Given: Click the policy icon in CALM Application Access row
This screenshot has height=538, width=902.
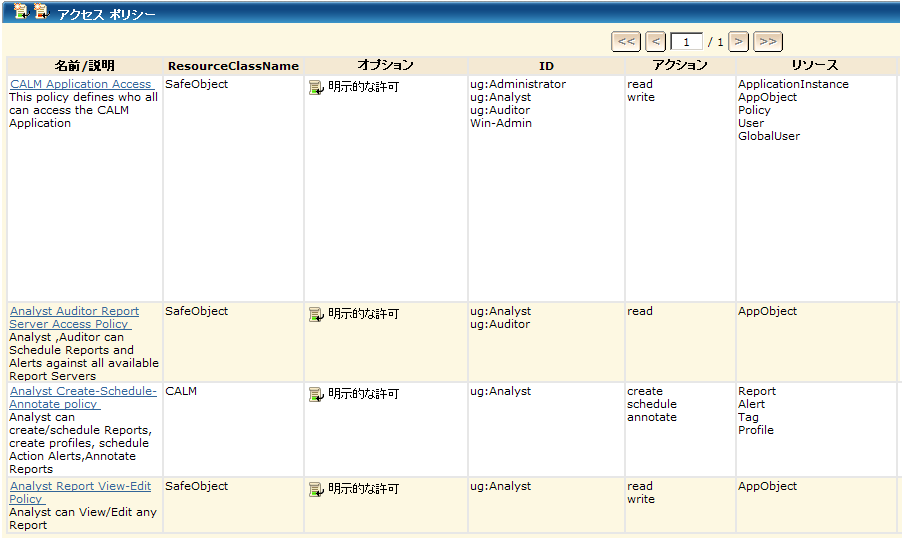Looking at the screenshot, I should pyautogui.click(x=316, y=87).
